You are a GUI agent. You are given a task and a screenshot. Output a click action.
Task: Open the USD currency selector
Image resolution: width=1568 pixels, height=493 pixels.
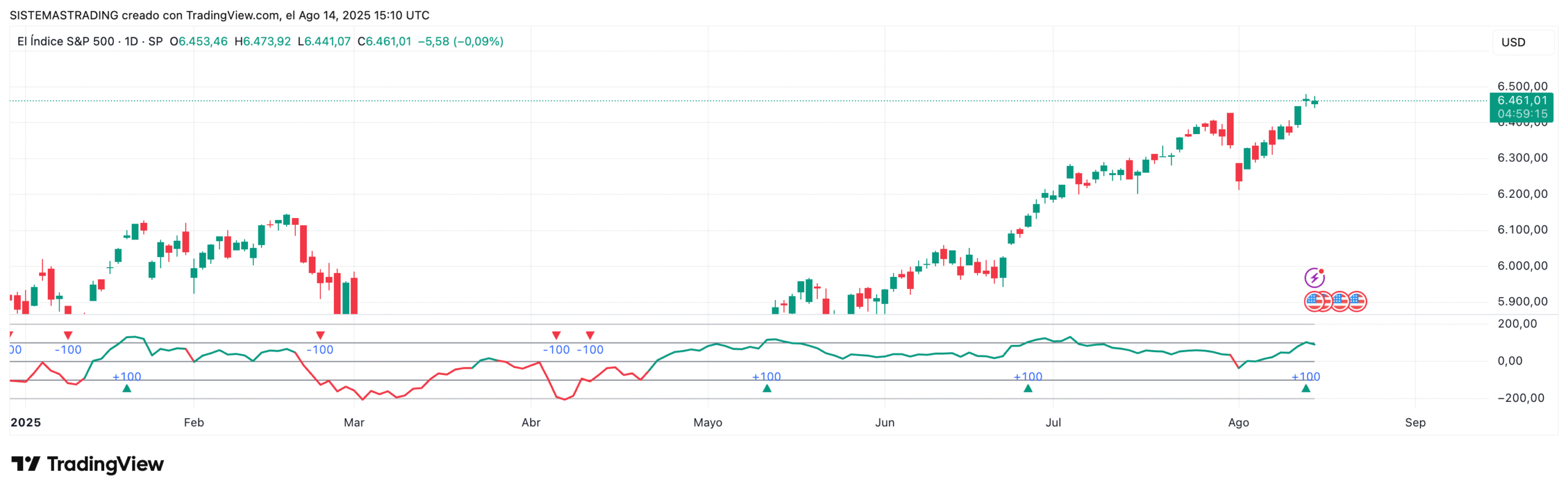point(1513,42)
